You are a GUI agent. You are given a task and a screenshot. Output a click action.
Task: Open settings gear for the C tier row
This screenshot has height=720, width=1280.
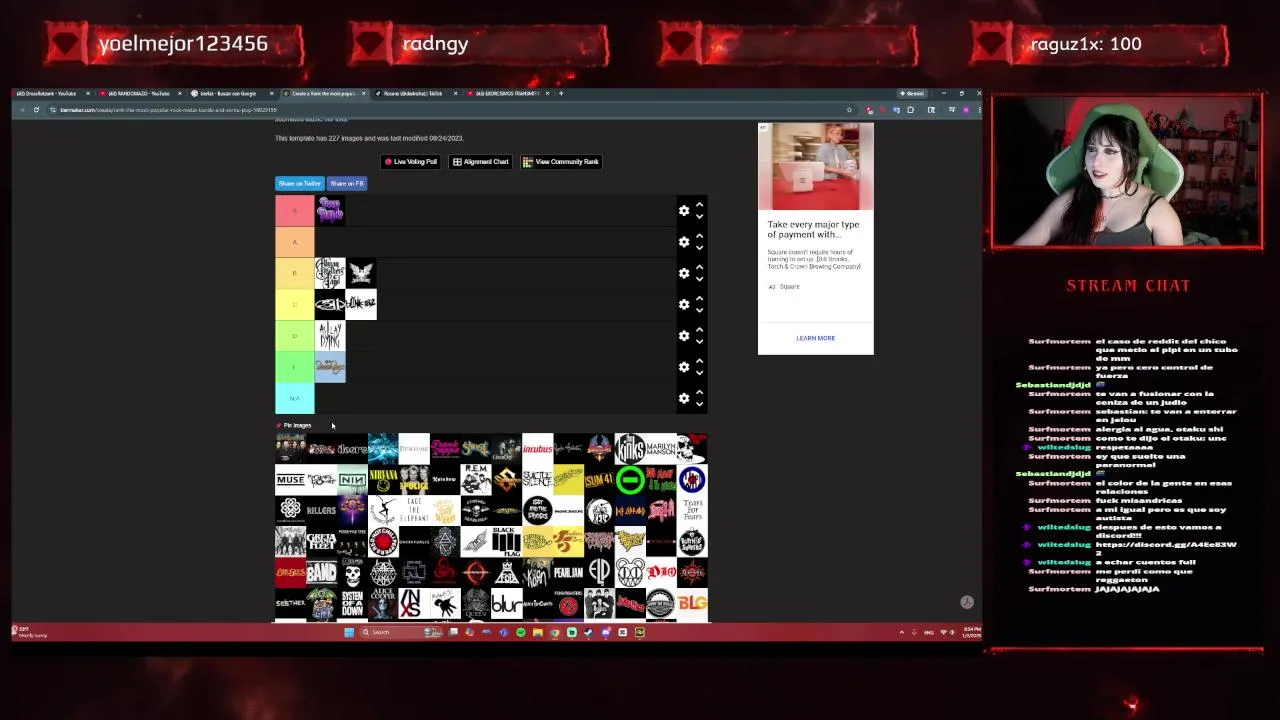(684, 304)
